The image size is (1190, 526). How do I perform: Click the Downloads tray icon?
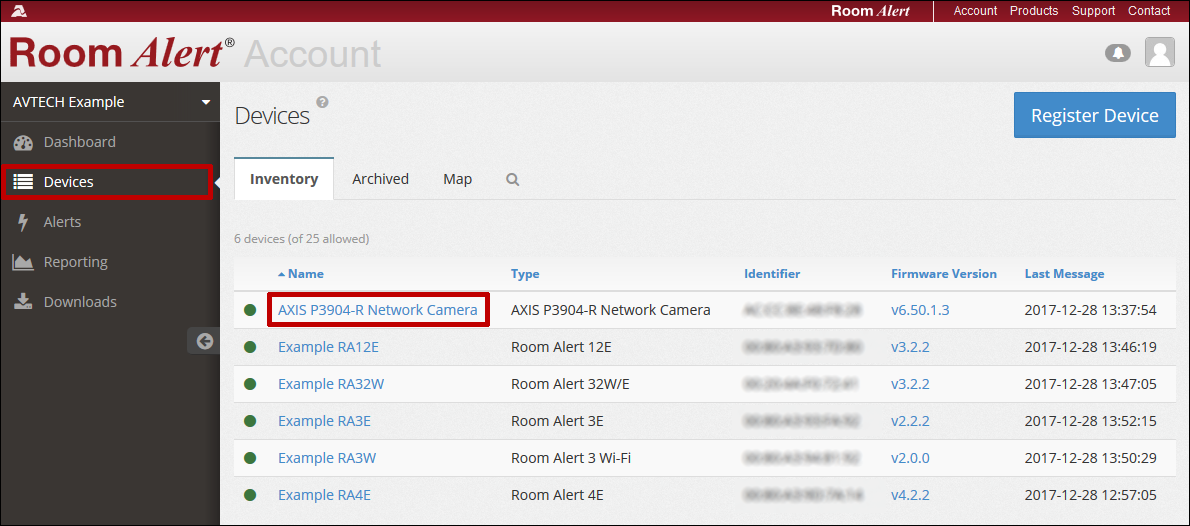coord(23,302)
